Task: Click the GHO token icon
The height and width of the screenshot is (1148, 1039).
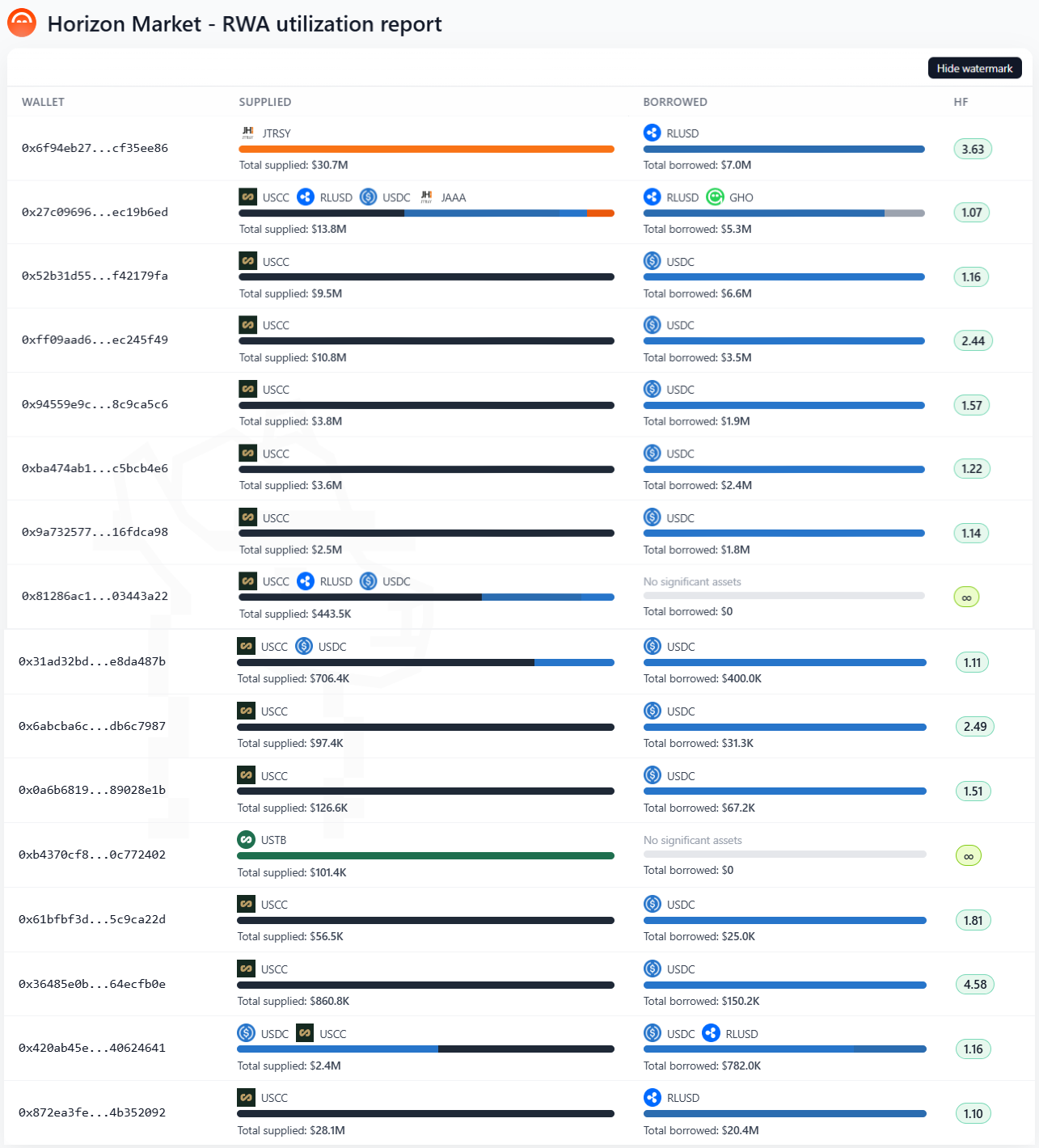Action: (715, 197)
